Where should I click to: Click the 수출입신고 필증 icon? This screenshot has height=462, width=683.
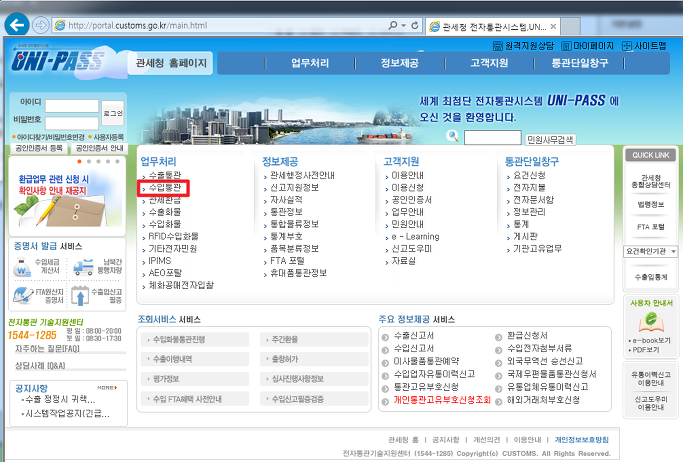(x=80, y=296)
